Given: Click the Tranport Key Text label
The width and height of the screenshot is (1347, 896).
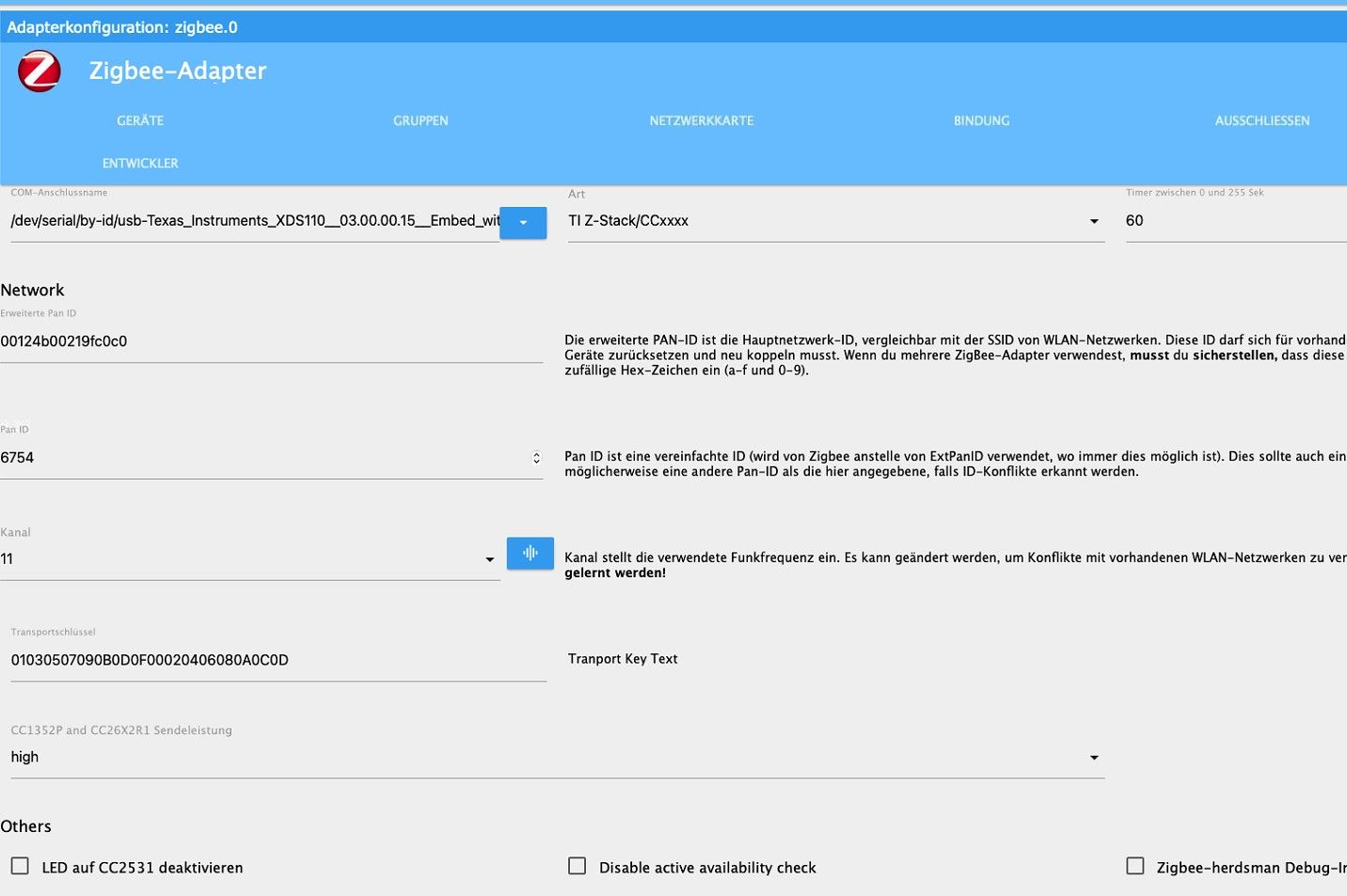Looking at the screenshot, I should click(x=623, y=659).
